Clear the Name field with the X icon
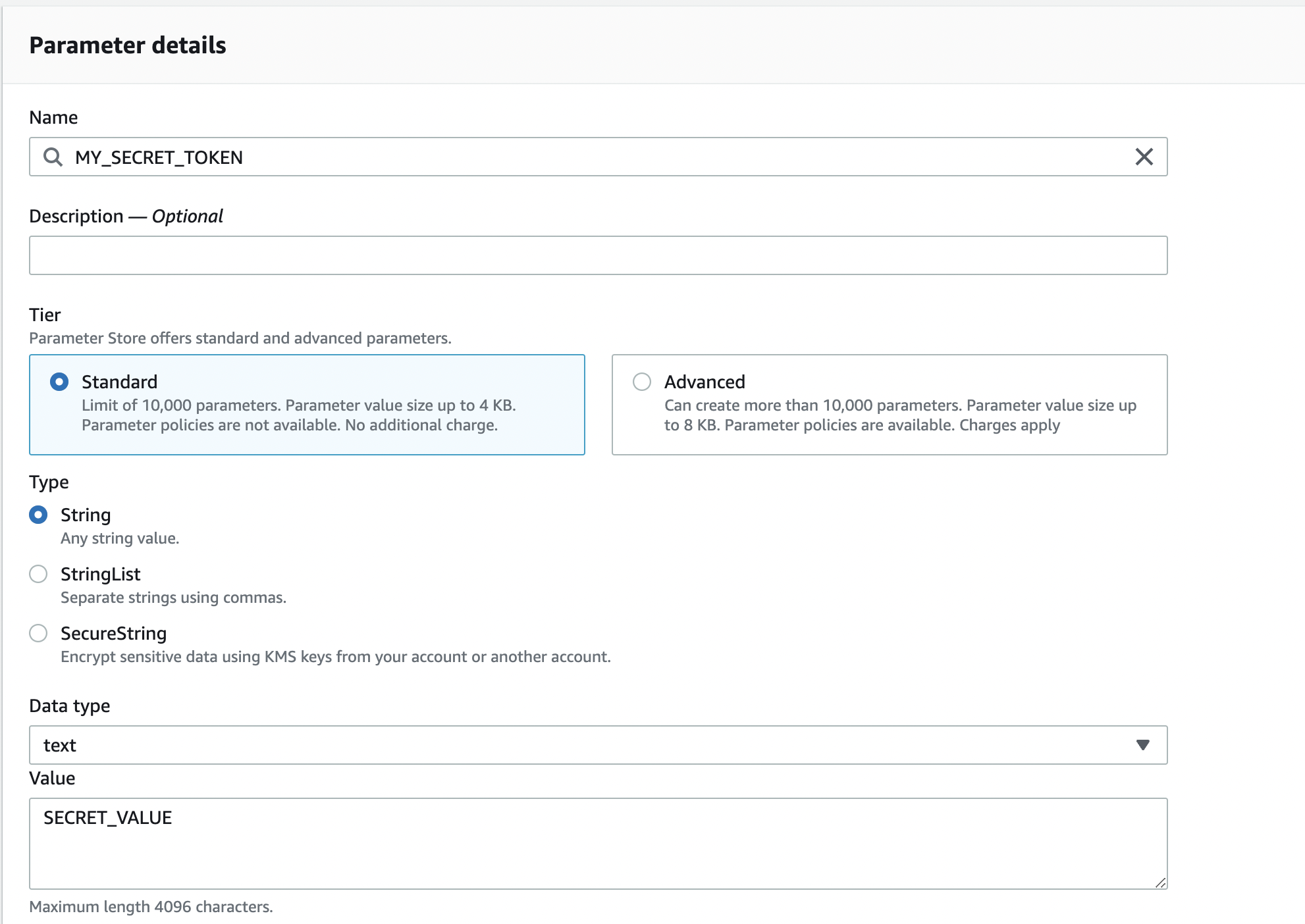This screenshot has height=924, width=1305. tap(1144, 157)
